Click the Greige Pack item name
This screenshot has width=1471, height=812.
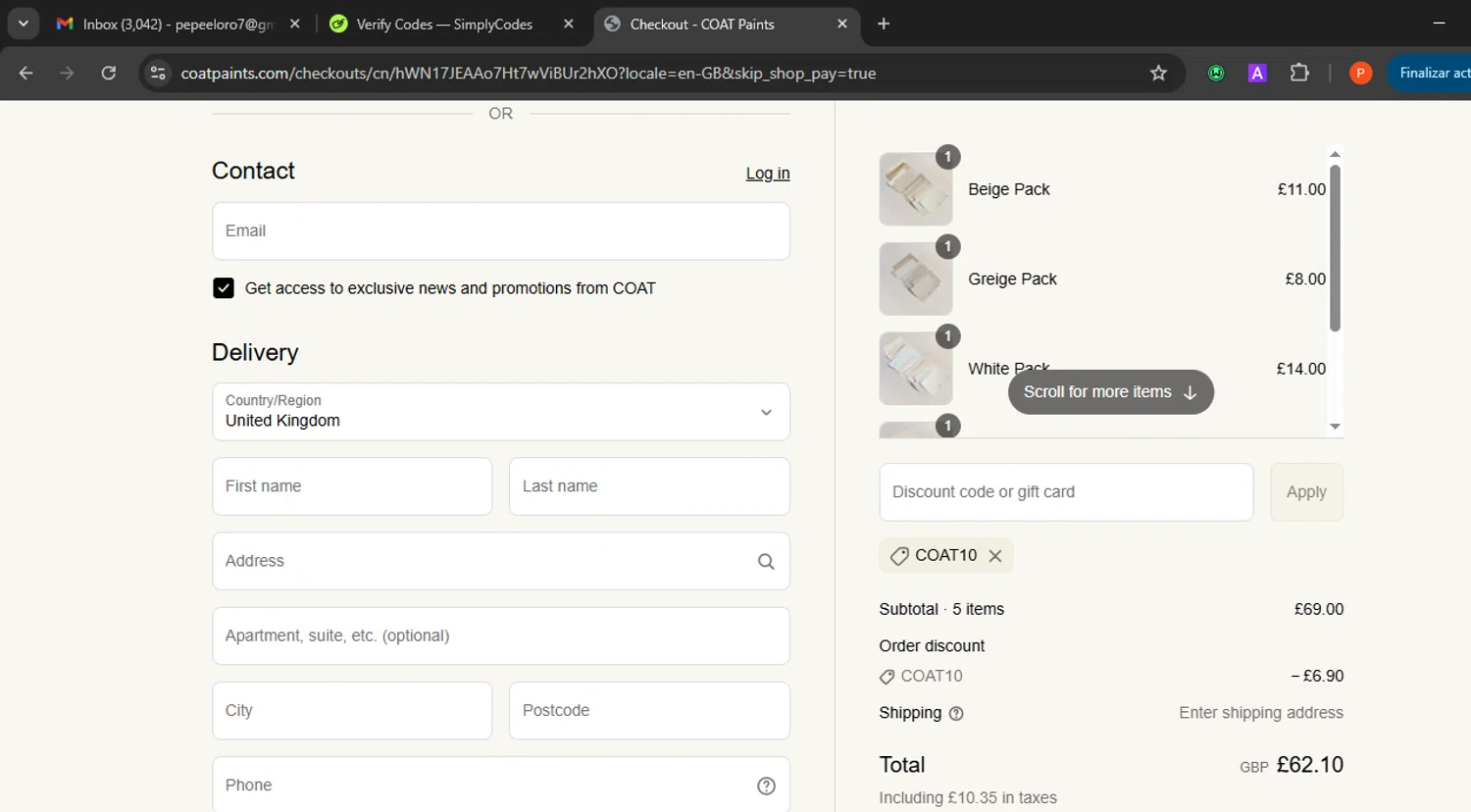tap(1012, 279)
